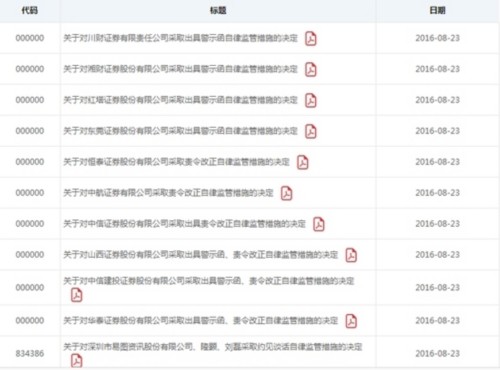Click the 日期 column header
500x370 pixels.
[x=437, y=11]
